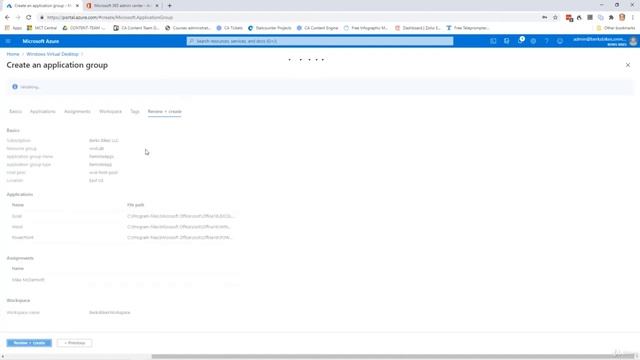Open Directory and subscription filter icon
The height and width of the screenshot is (360, 640).
pos(507,41)
